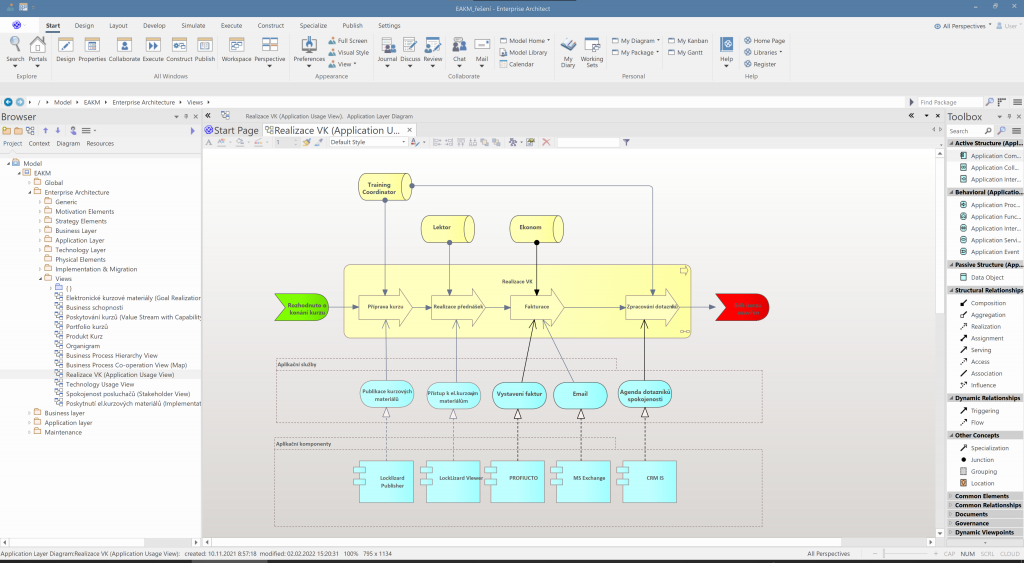The image size is (1024, 563).
Task: Click the delete red X toolbar icon
Action: (x=546, y=142)
